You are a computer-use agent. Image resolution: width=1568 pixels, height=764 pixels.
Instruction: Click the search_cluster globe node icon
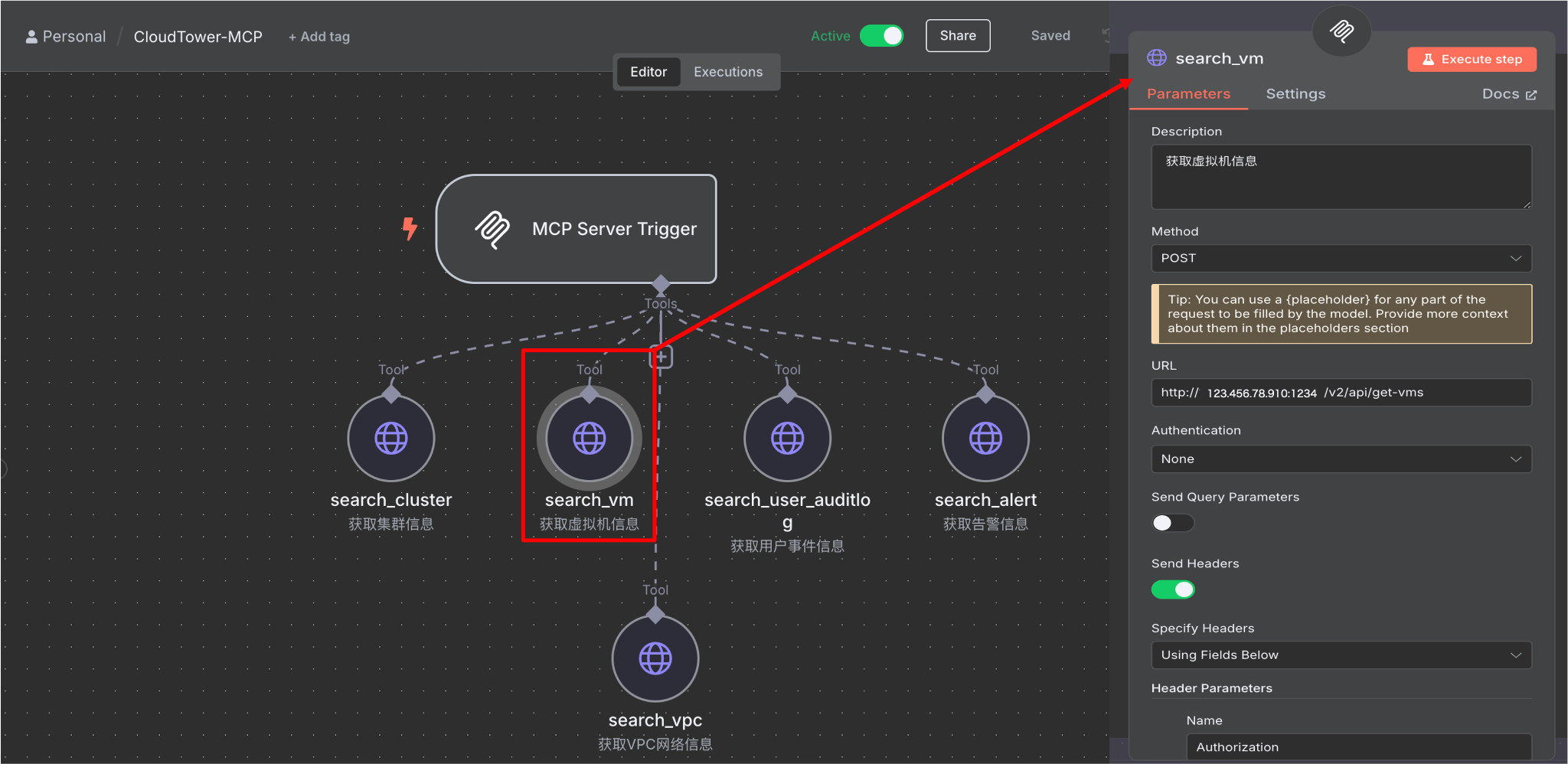tap(391, 439)
